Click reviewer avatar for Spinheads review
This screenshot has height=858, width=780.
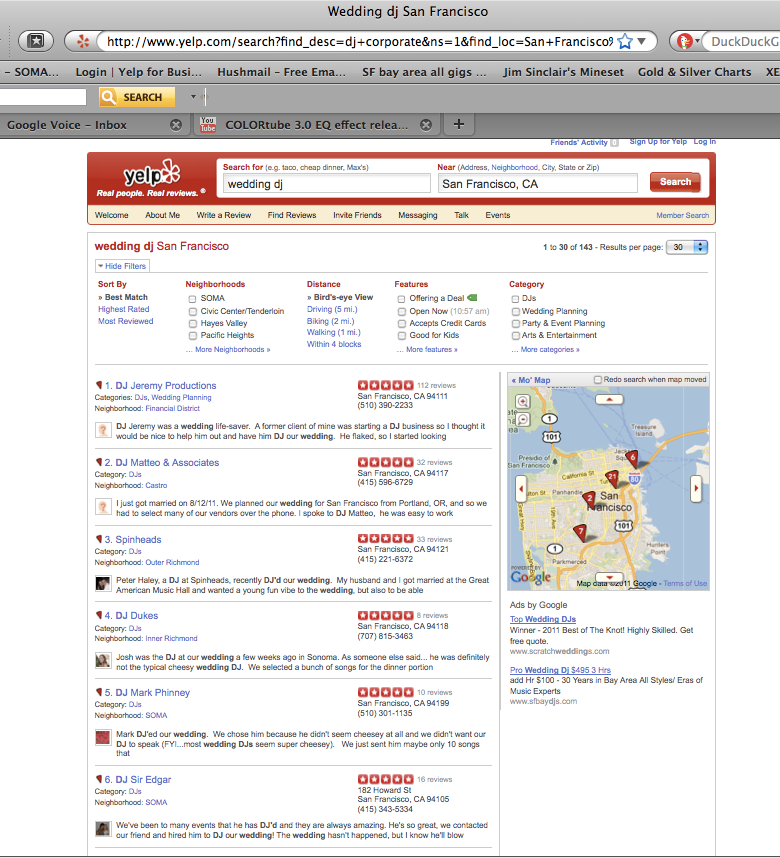tap(103, 583)
